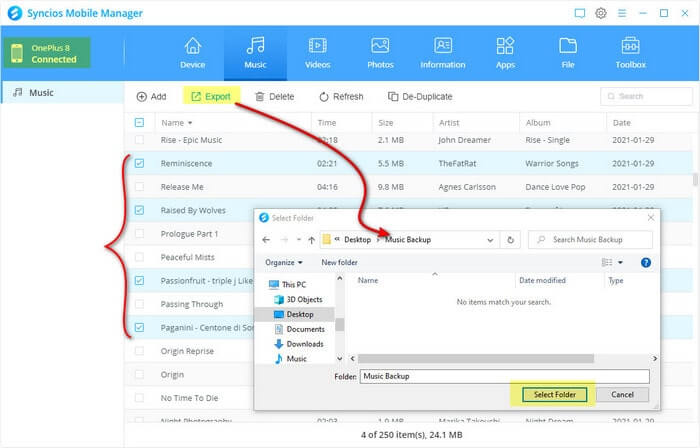Click the Syncios logo icon
The width and height of the screenshot is (700, 448).
tap(15, 13)
